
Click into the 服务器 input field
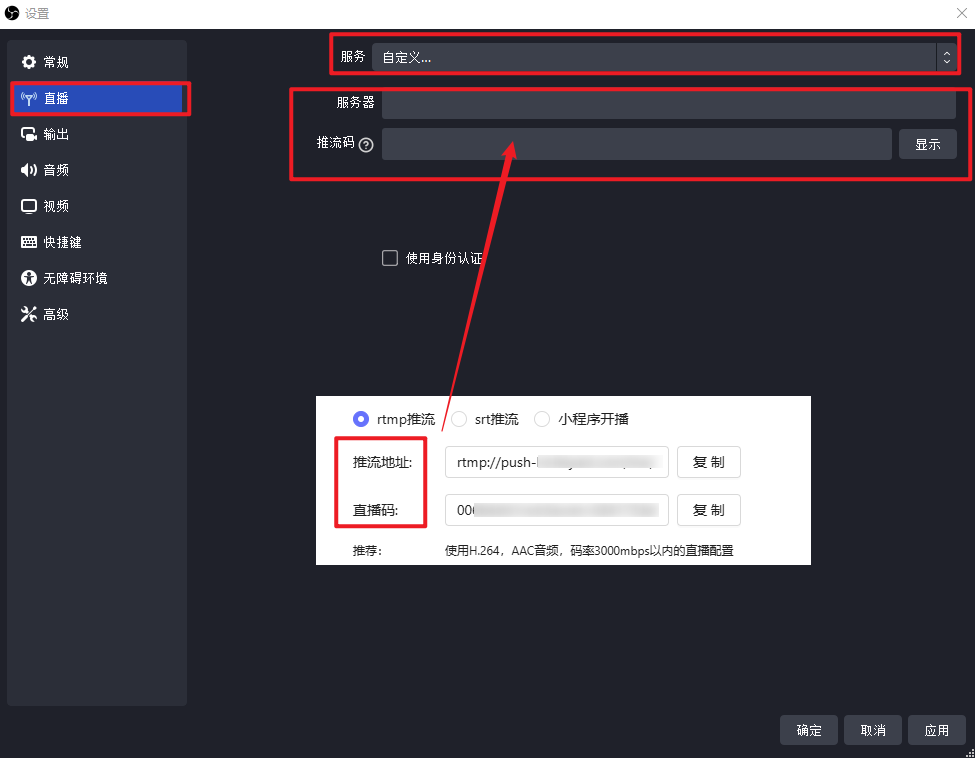pos(668,103)
